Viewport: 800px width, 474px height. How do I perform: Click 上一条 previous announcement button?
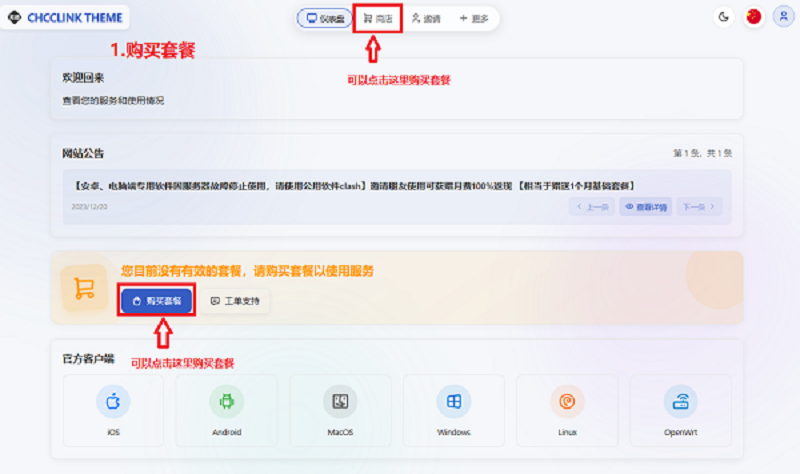[x=591, y=207]
